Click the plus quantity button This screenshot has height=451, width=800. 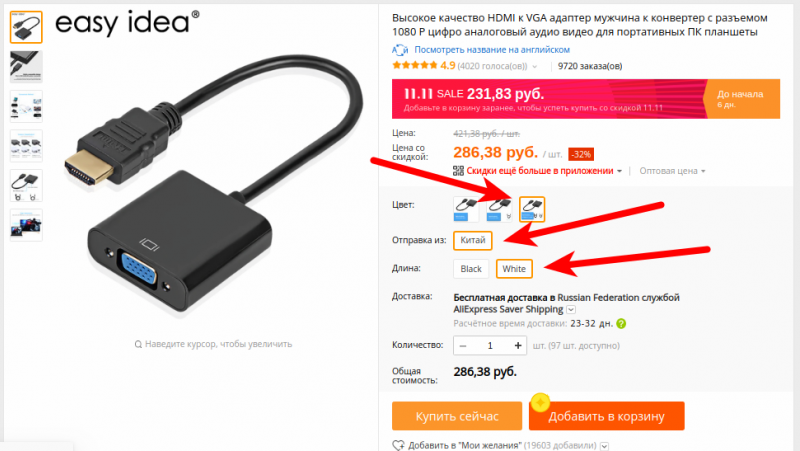[x=518, y=346]
